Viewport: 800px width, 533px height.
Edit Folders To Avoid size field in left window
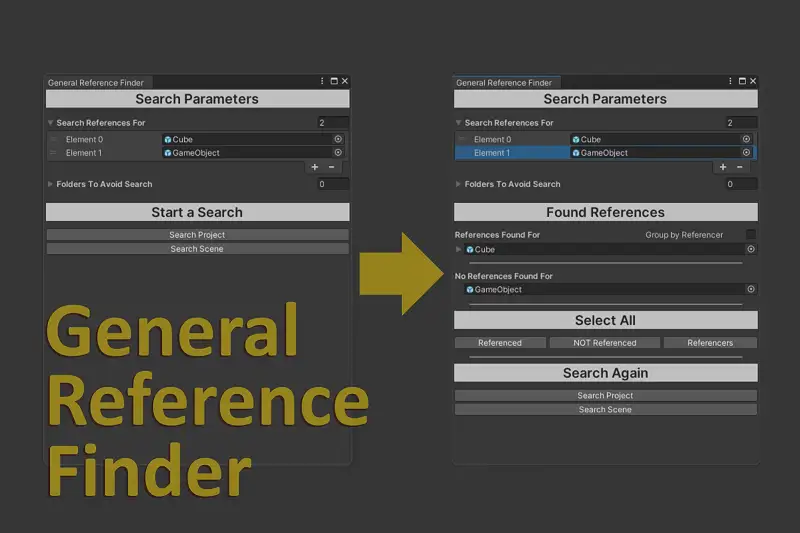(333, 184)
